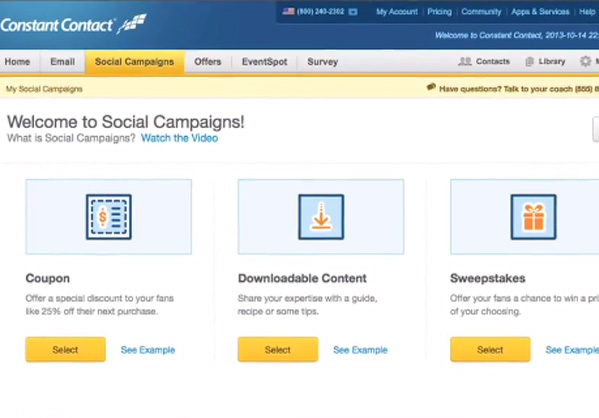Image resolution: width=599 pixels, height=418 pixels.
Task: Click the Library book icon
Action: [529, 62]
